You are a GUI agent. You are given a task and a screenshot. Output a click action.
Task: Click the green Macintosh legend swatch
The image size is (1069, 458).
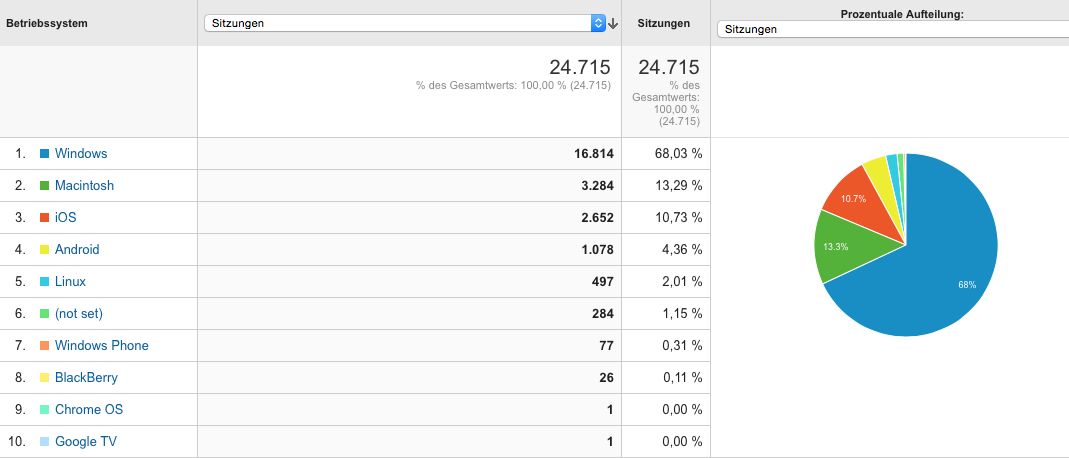pos(44,186)
